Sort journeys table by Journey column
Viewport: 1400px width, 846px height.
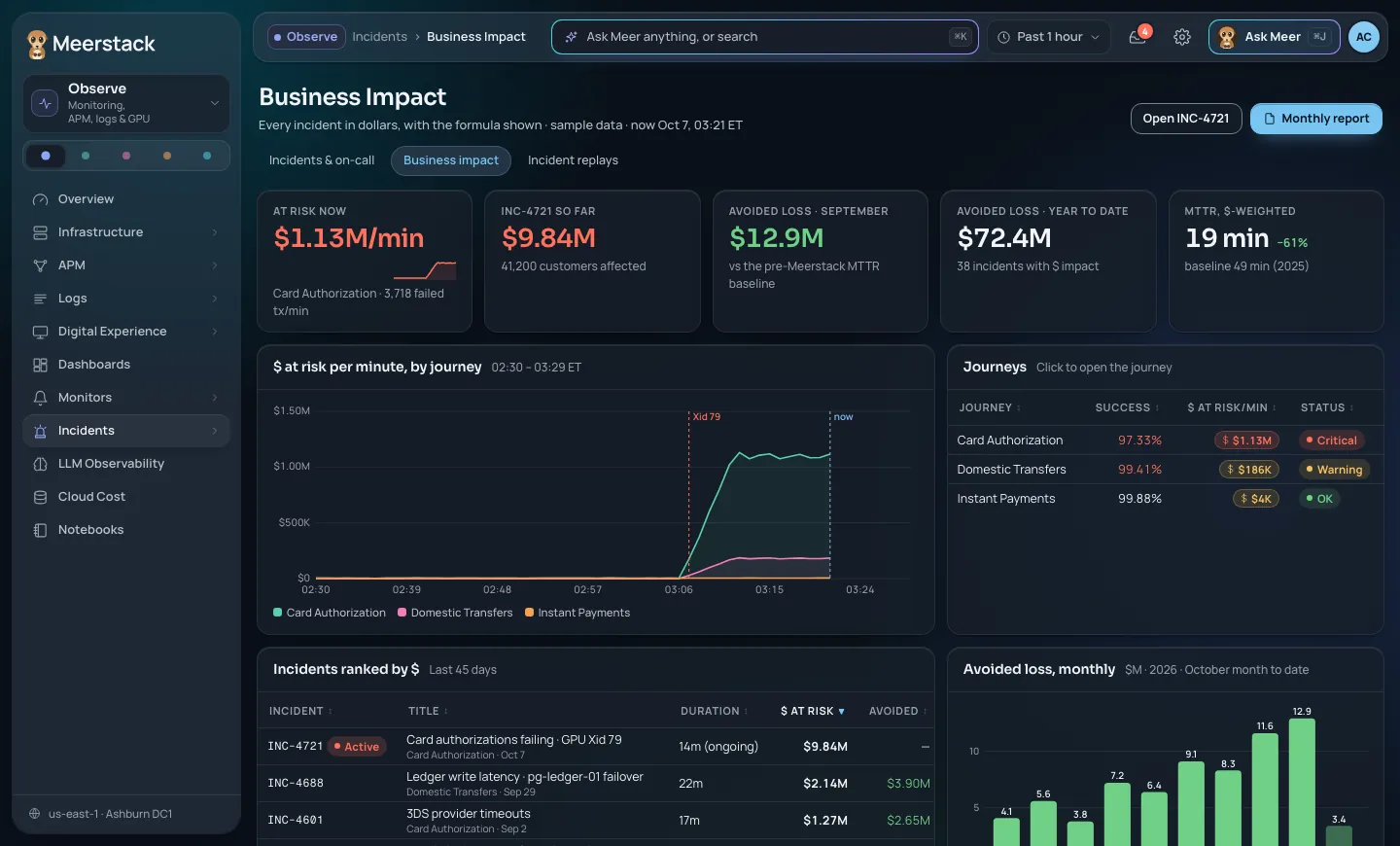(990, 408)
